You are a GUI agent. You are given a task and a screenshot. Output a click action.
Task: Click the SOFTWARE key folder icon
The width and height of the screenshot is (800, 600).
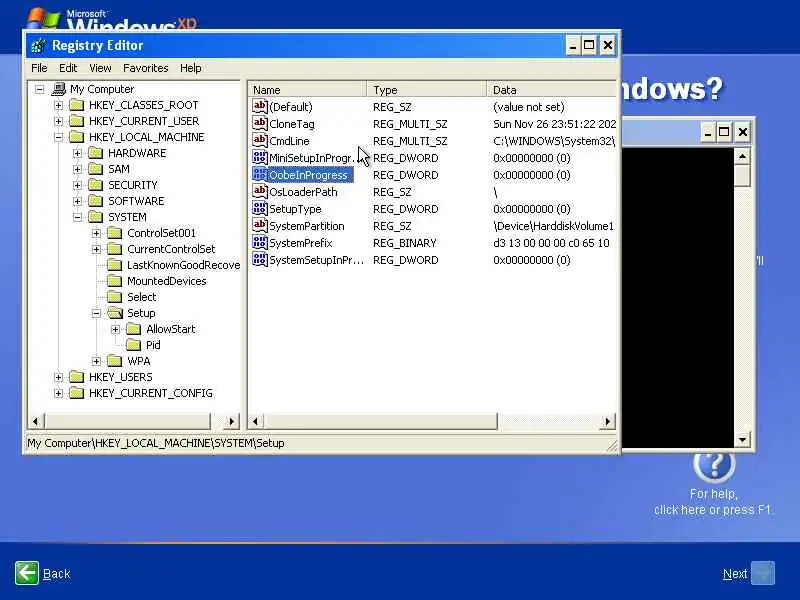tap(95, 201)
